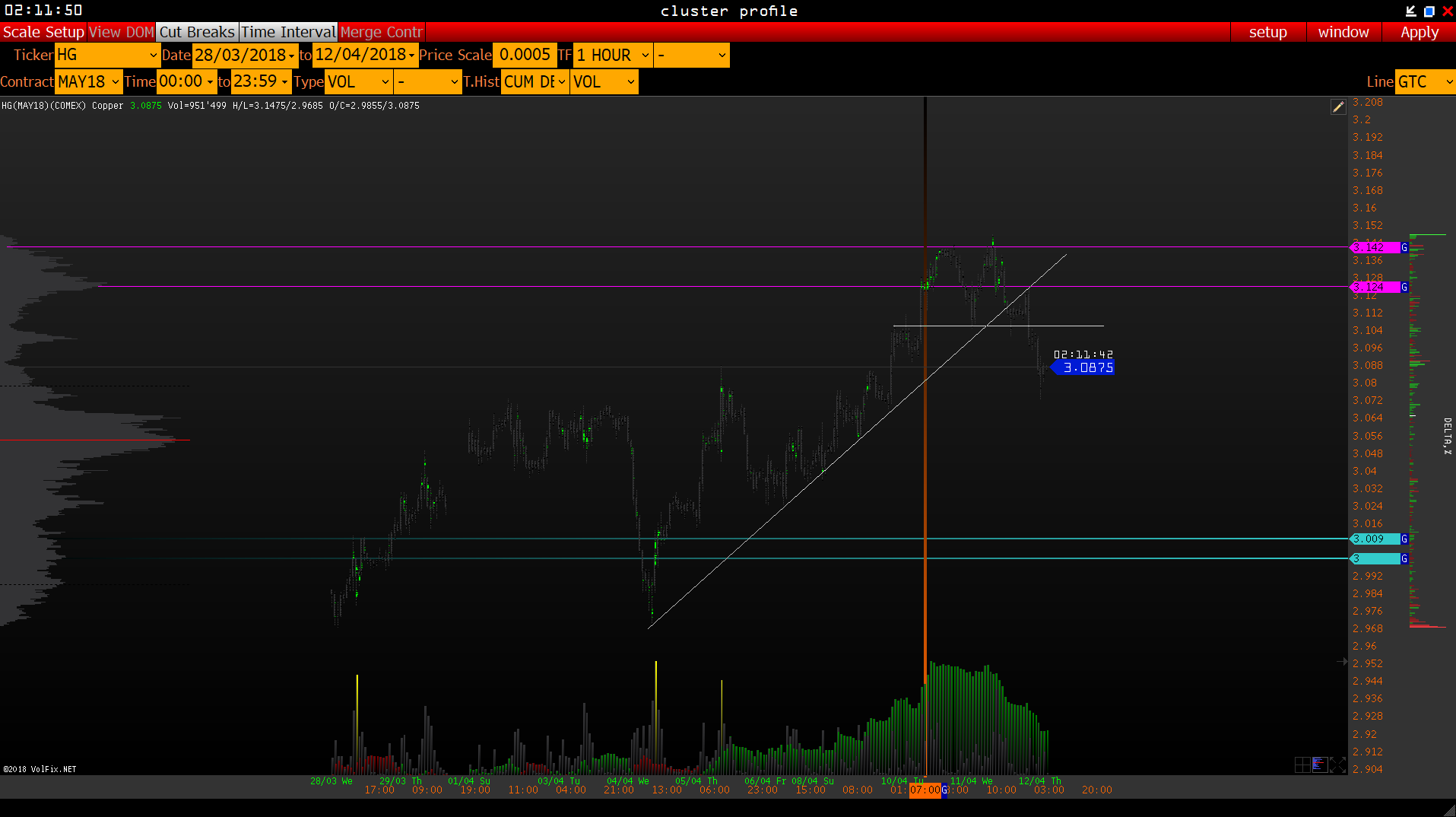Toggle the Cut Breaks option
The height and width of the screenshot is (817, 1456).
pyautogui.click(x=197, y=32)
